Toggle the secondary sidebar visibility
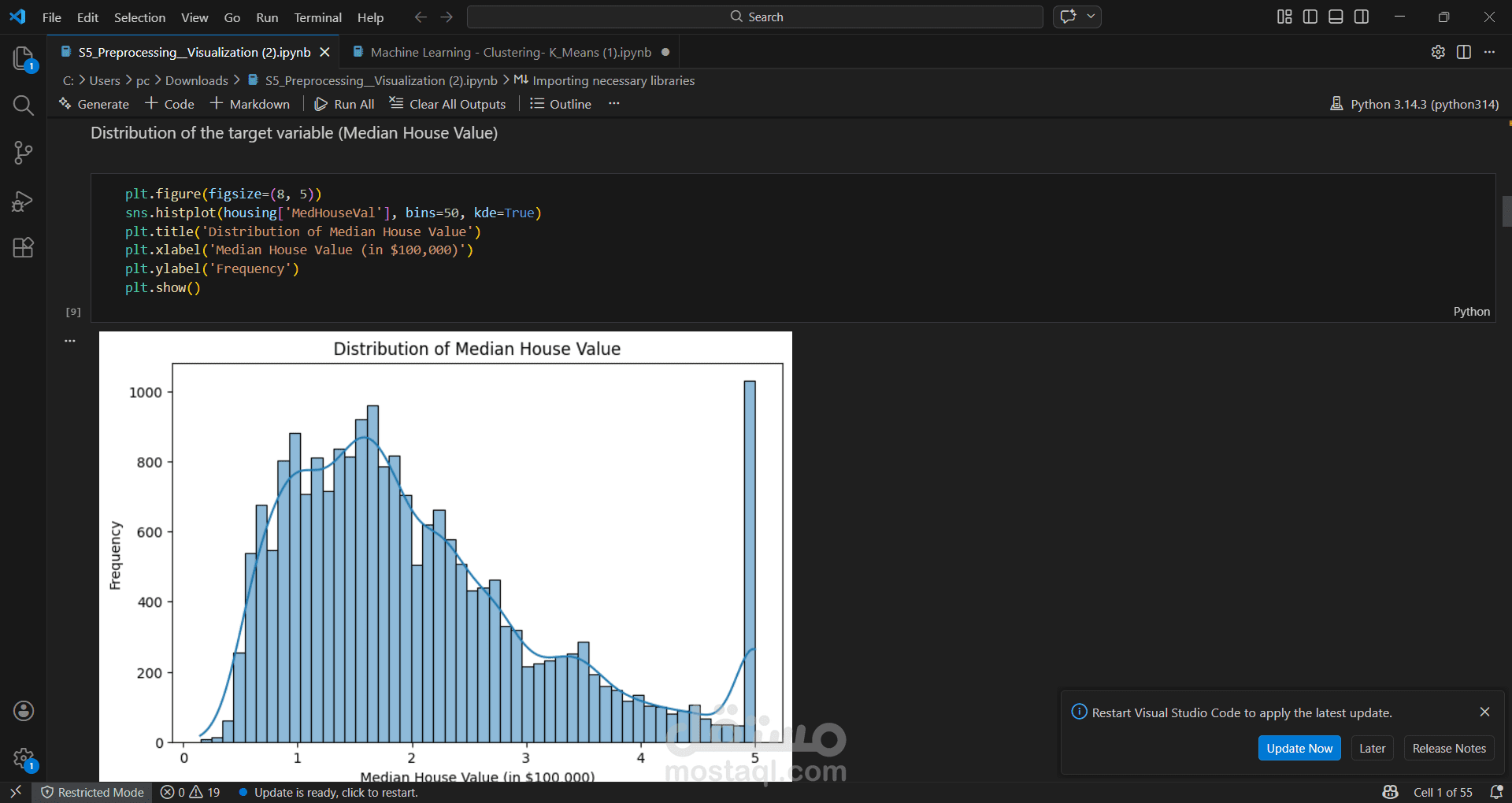Viewport: 1512px width, 803px height. (1362, 16)
